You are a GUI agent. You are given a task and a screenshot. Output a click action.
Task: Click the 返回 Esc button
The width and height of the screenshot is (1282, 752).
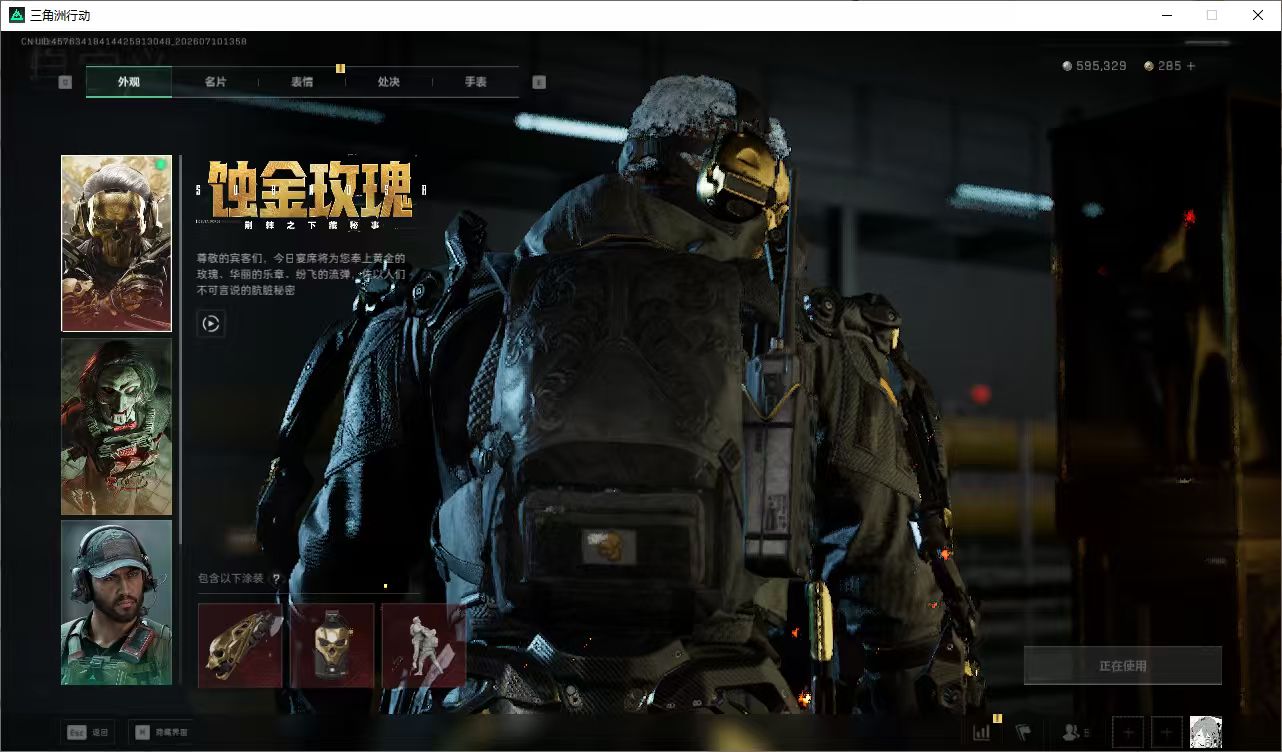point(87,733)
